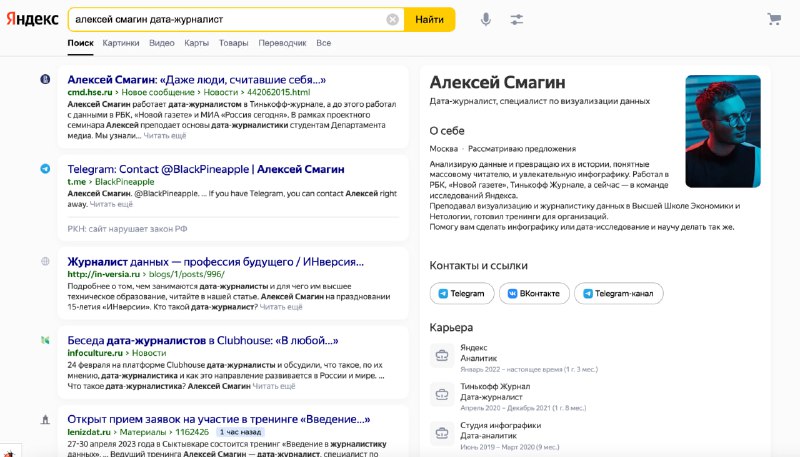This screenshot has width=800, height=457.
Task: Open the shopping cart icon
Action: pyautogui.click(x=774, y=19)
